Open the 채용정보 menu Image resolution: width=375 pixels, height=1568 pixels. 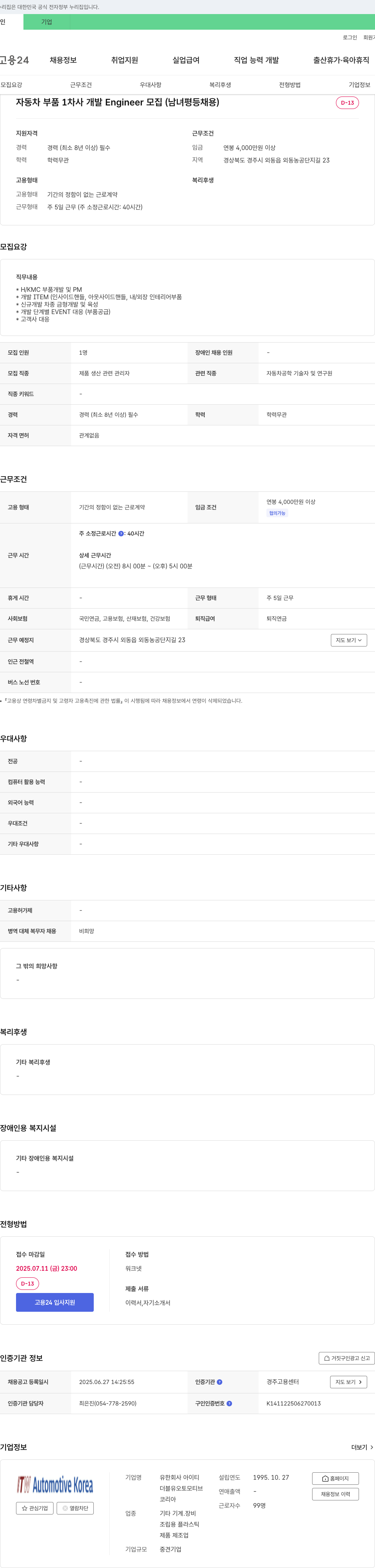tap(63, 60)
